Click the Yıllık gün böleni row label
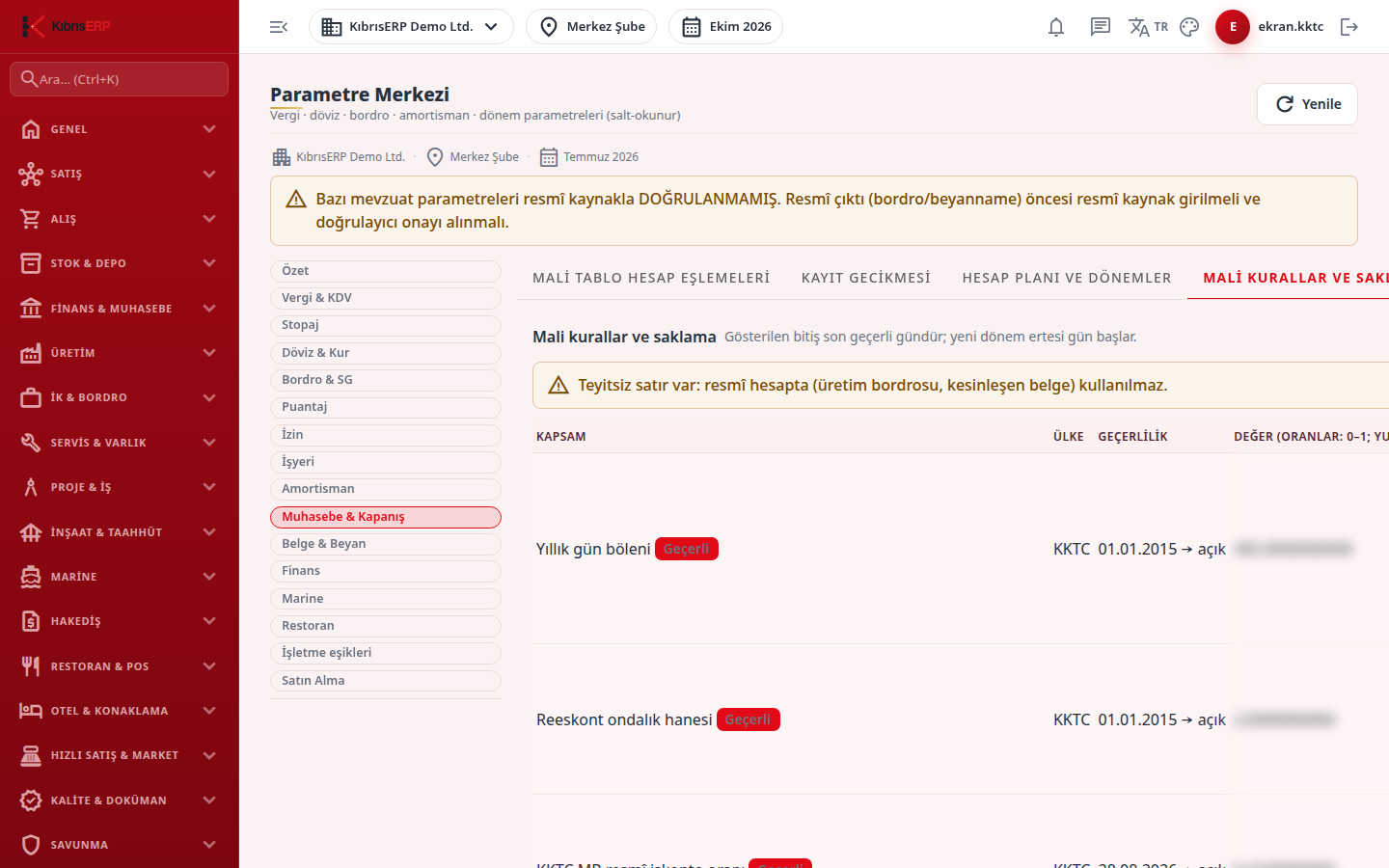1389x868 pixels. (x=593, y=549)
